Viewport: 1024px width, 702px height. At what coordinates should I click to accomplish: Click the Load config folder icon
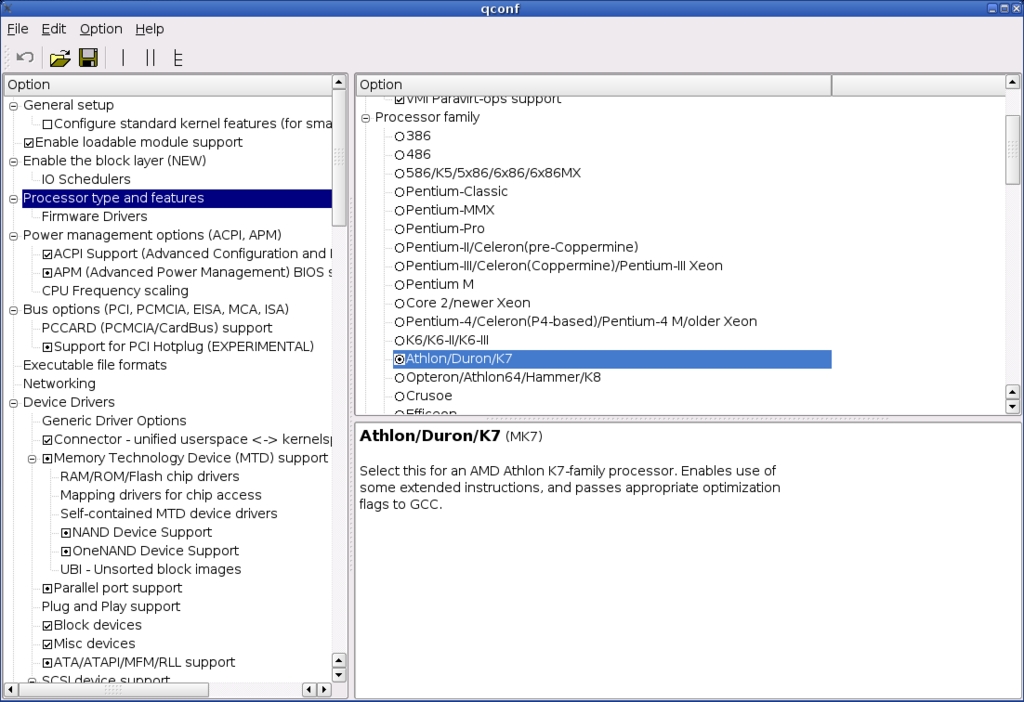pyautogui.click(x=60, y=58)
